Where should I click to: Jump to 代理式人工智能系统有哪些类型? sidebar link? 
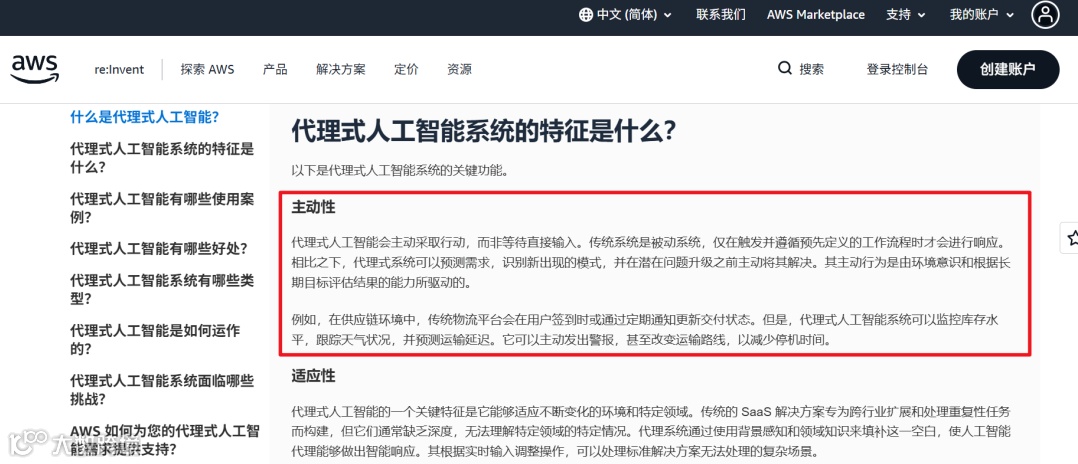point(162,289)
